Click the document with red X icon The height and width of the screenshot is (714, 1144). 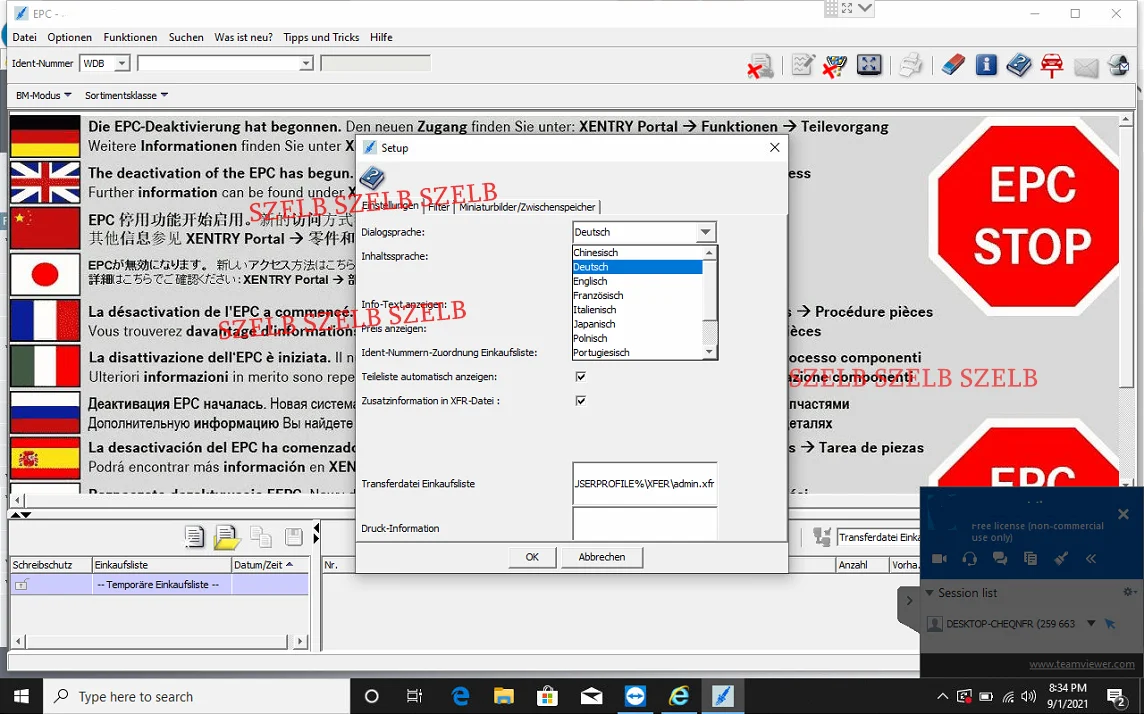pyautogui.click(x=760, y=66)
